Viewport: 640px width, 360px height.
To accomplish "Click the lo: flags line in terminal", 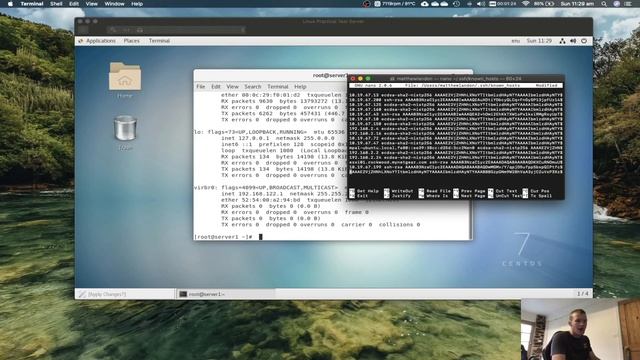I will [x=270, y=132].
